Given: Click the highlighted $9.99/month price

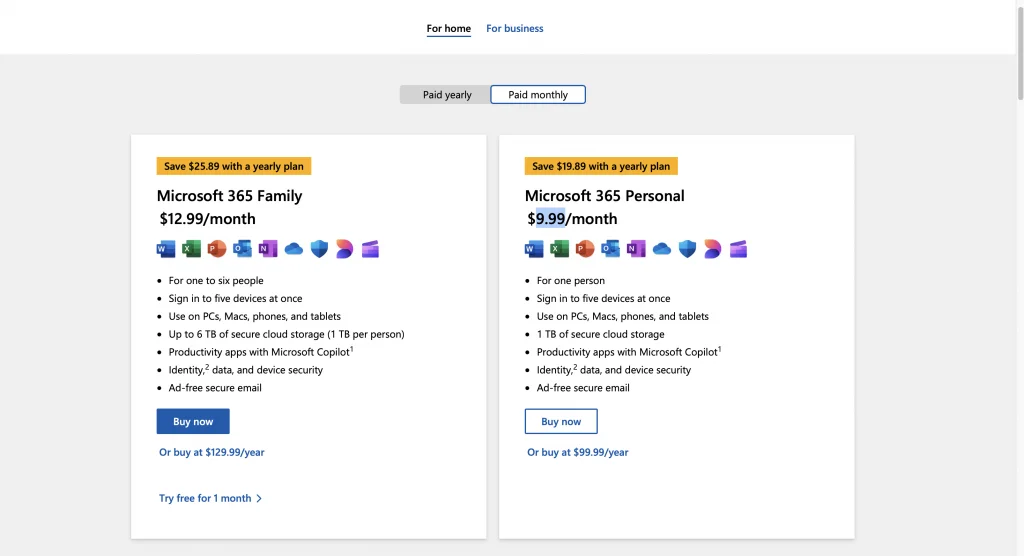Looking at the screenshot, I should pos(572,219).
